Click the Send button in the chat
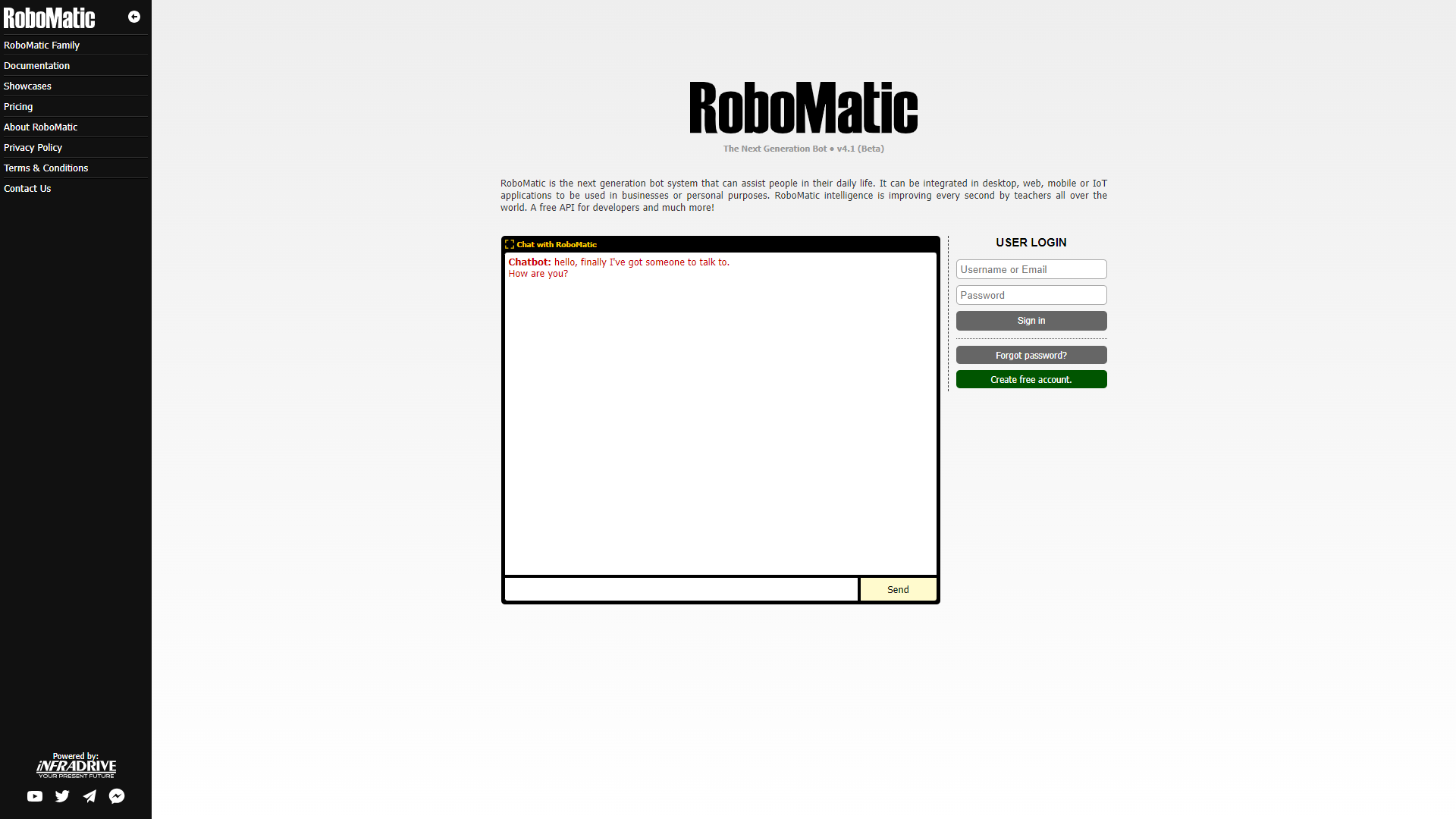Screen dimensions: 1456x819 click(x=898, y=589)
